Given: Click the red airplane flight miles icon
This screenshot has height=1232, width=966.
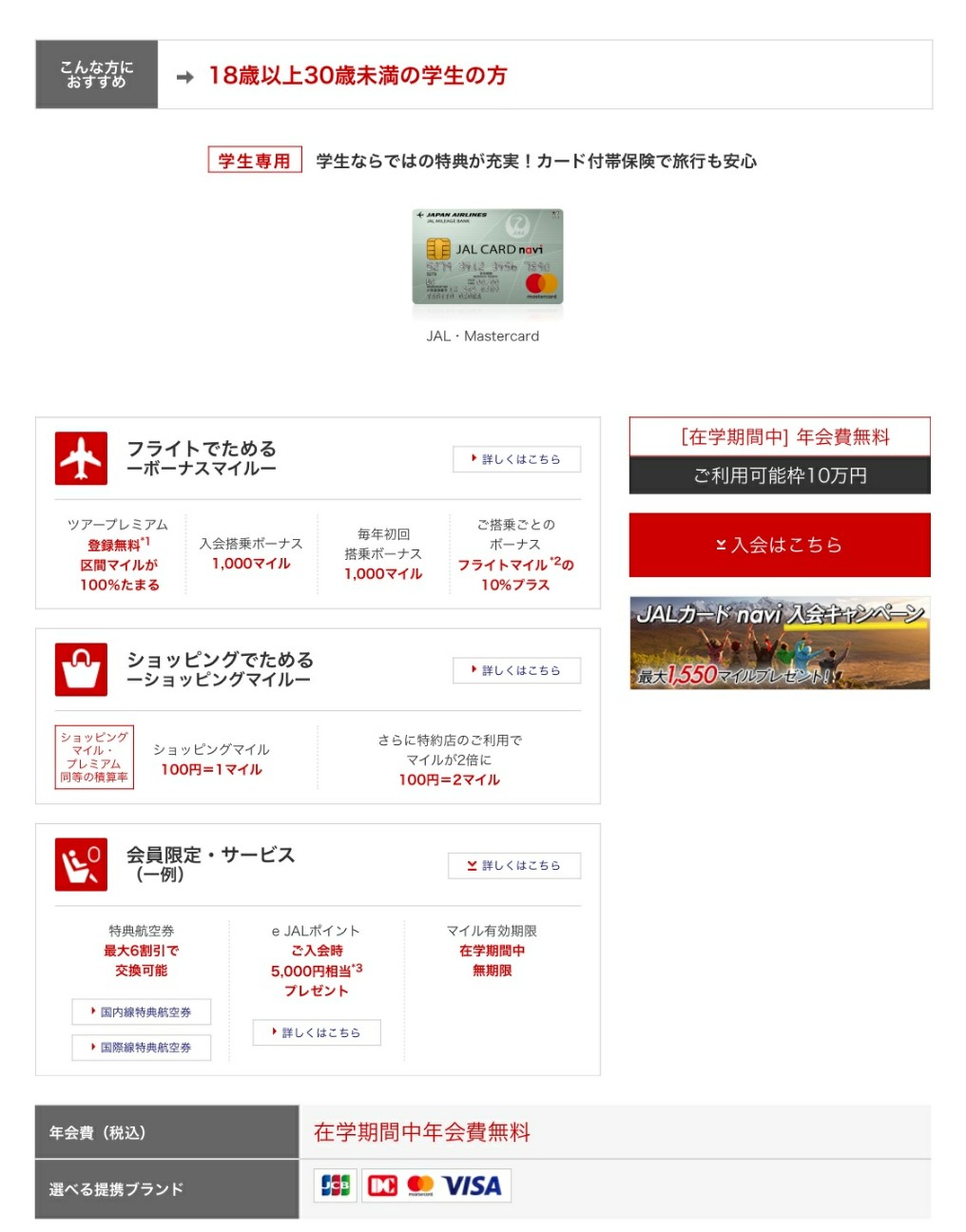Looking at the screenshot, I should click(x=81, y=459).
